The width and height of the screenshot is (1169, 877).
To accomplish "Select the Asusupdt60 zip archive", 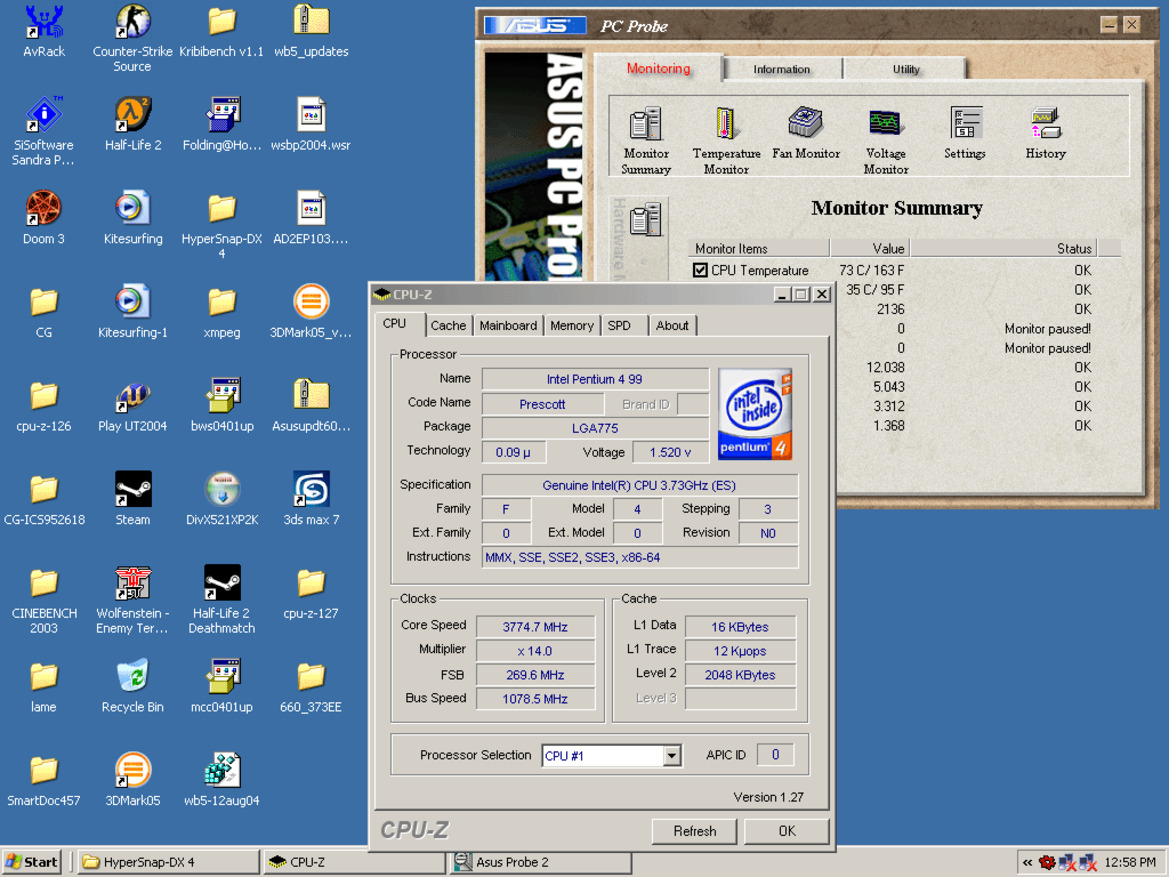I will point(311,405).
